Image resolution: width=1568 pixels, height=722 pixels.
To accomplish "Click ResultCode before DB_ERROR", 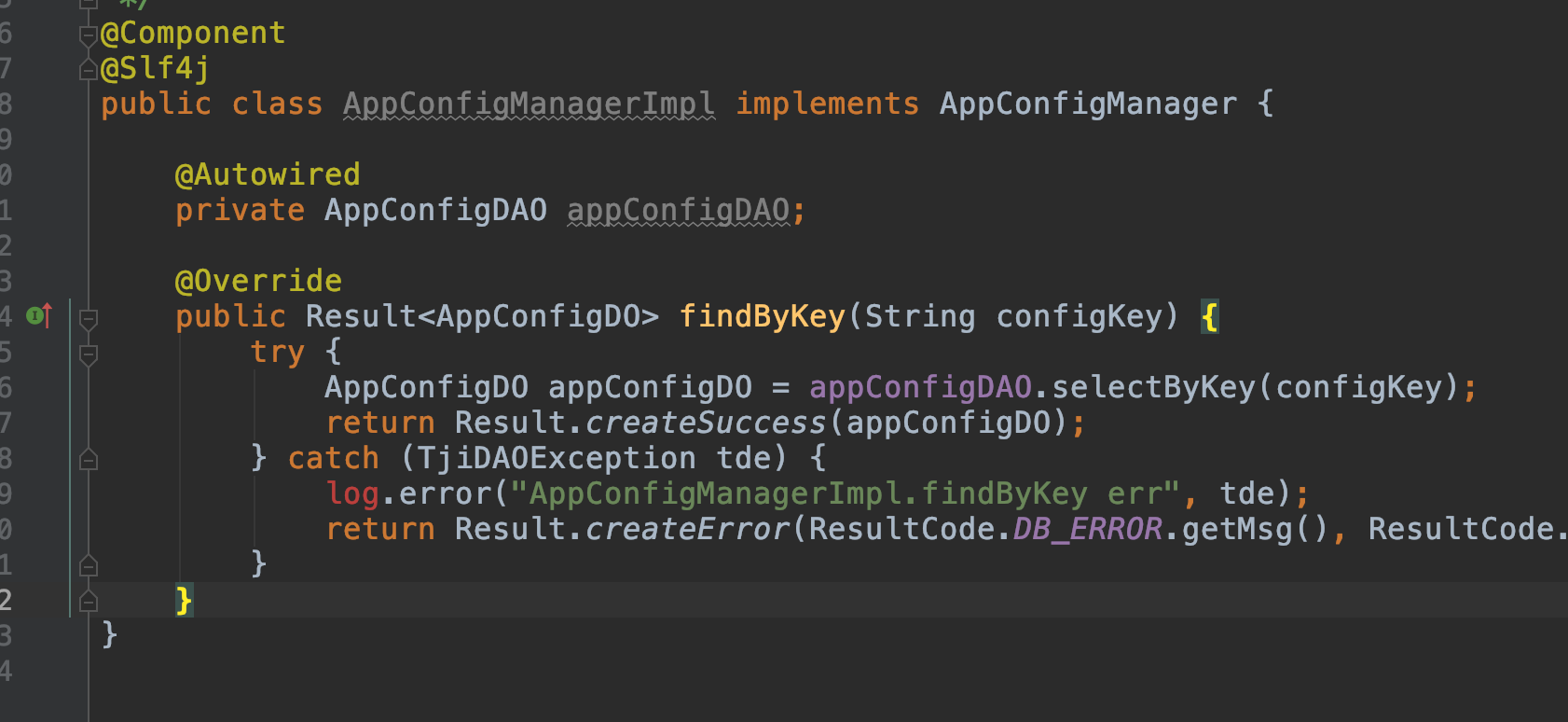I will pyautogui.click(x=901, y=529).
